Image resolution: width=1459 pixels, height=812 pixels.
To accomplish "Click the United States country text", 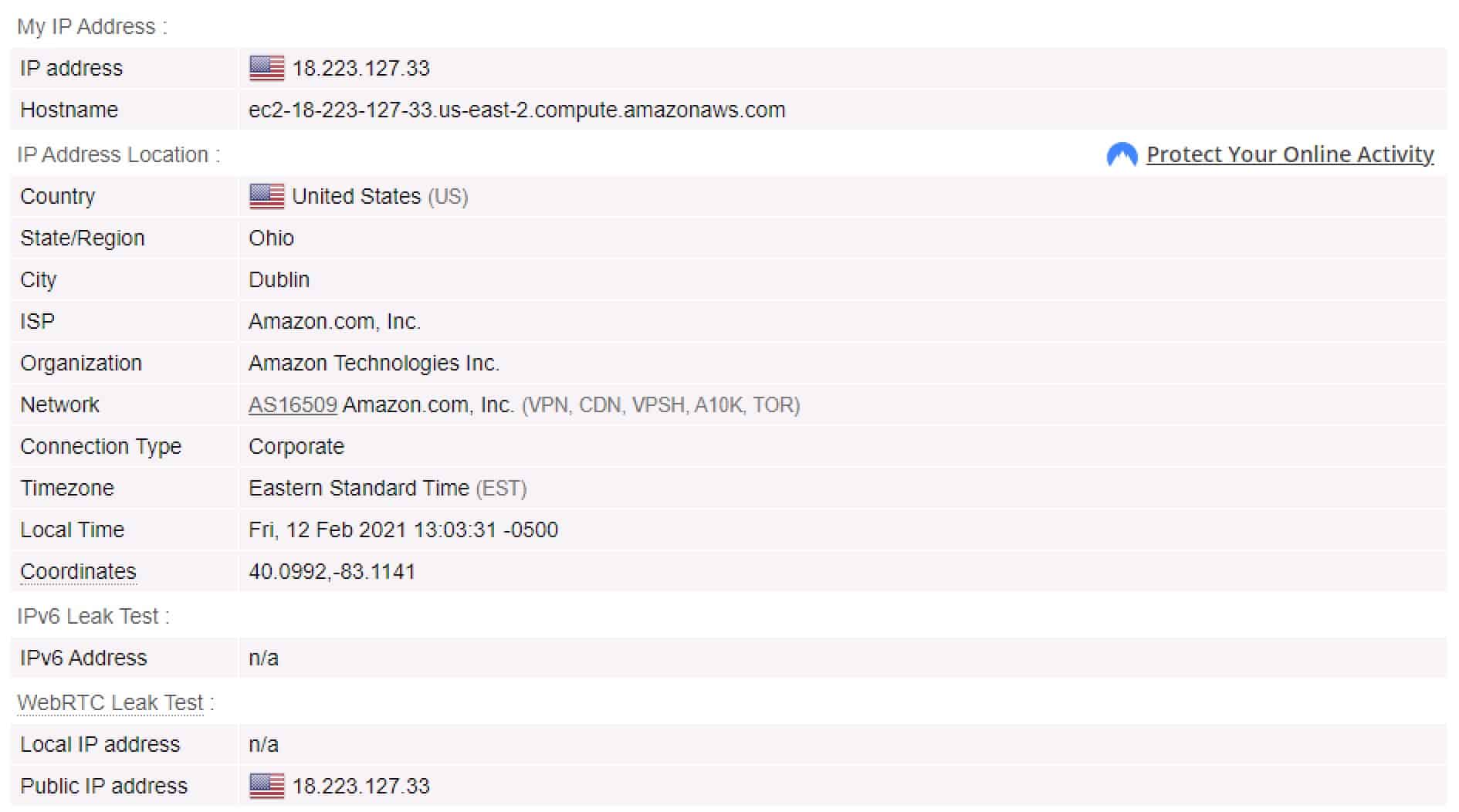I will click(356, 196).
